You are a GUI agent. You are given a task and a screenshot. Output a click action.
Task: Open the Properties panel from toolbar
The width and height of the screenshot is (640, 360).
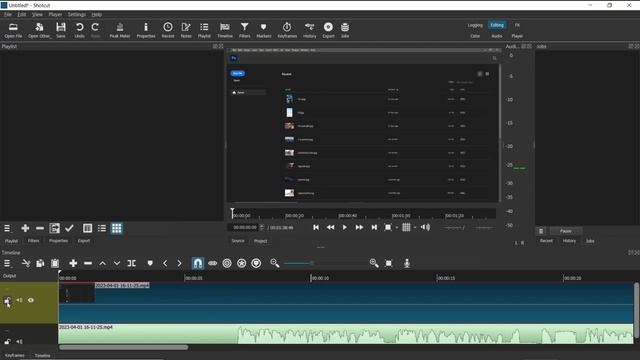146,30
